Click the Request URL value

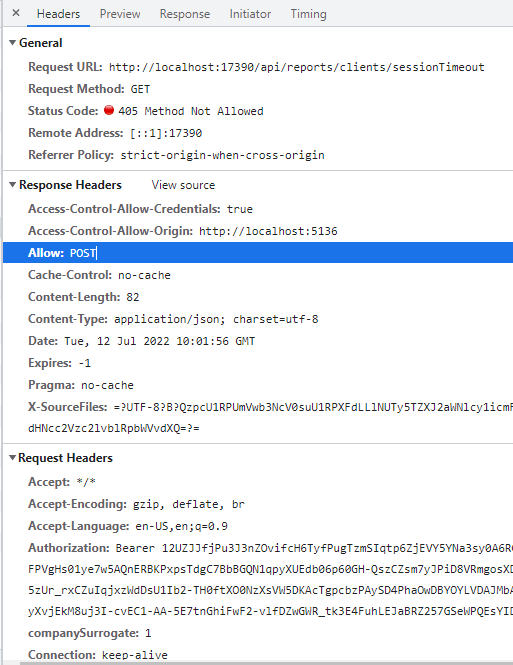[x=297, y=67]
